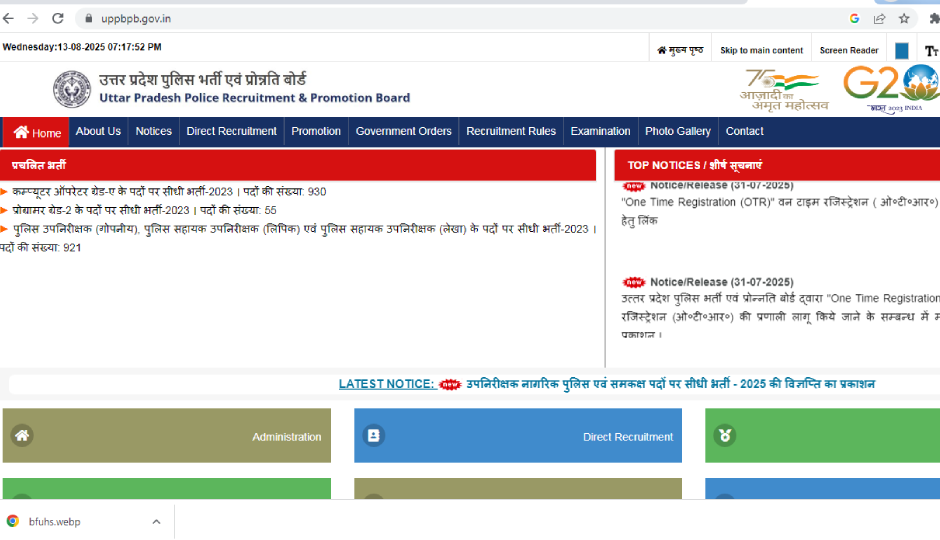Open the blue Direct Recruitment tile
This screenshot has height=540, width=940.
518,436
